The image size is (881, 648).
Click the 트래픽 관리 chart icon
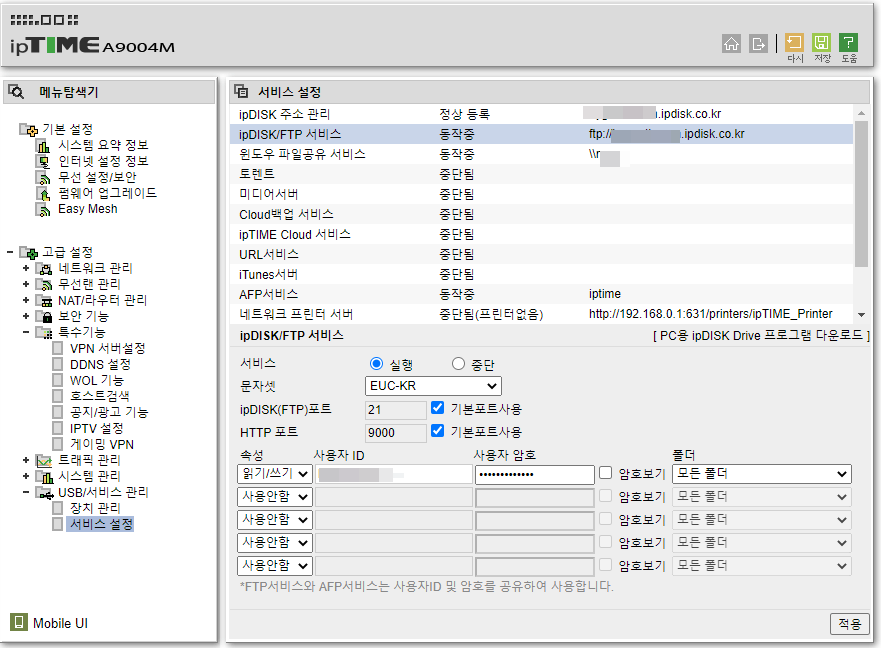[x=44, y=461]
